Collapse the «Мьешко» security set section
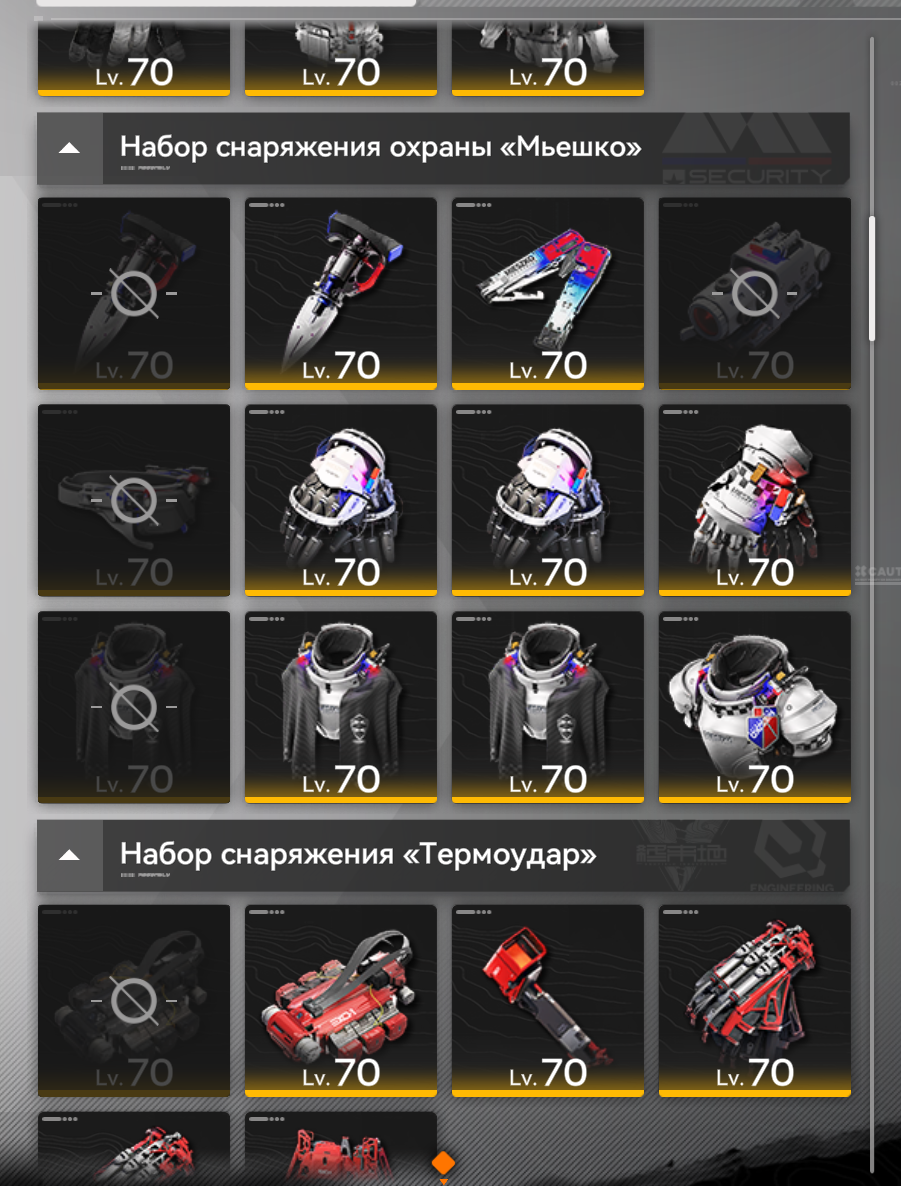This screenshot has height=1186, width=901. pyautogui.click(x=70, y=148)
